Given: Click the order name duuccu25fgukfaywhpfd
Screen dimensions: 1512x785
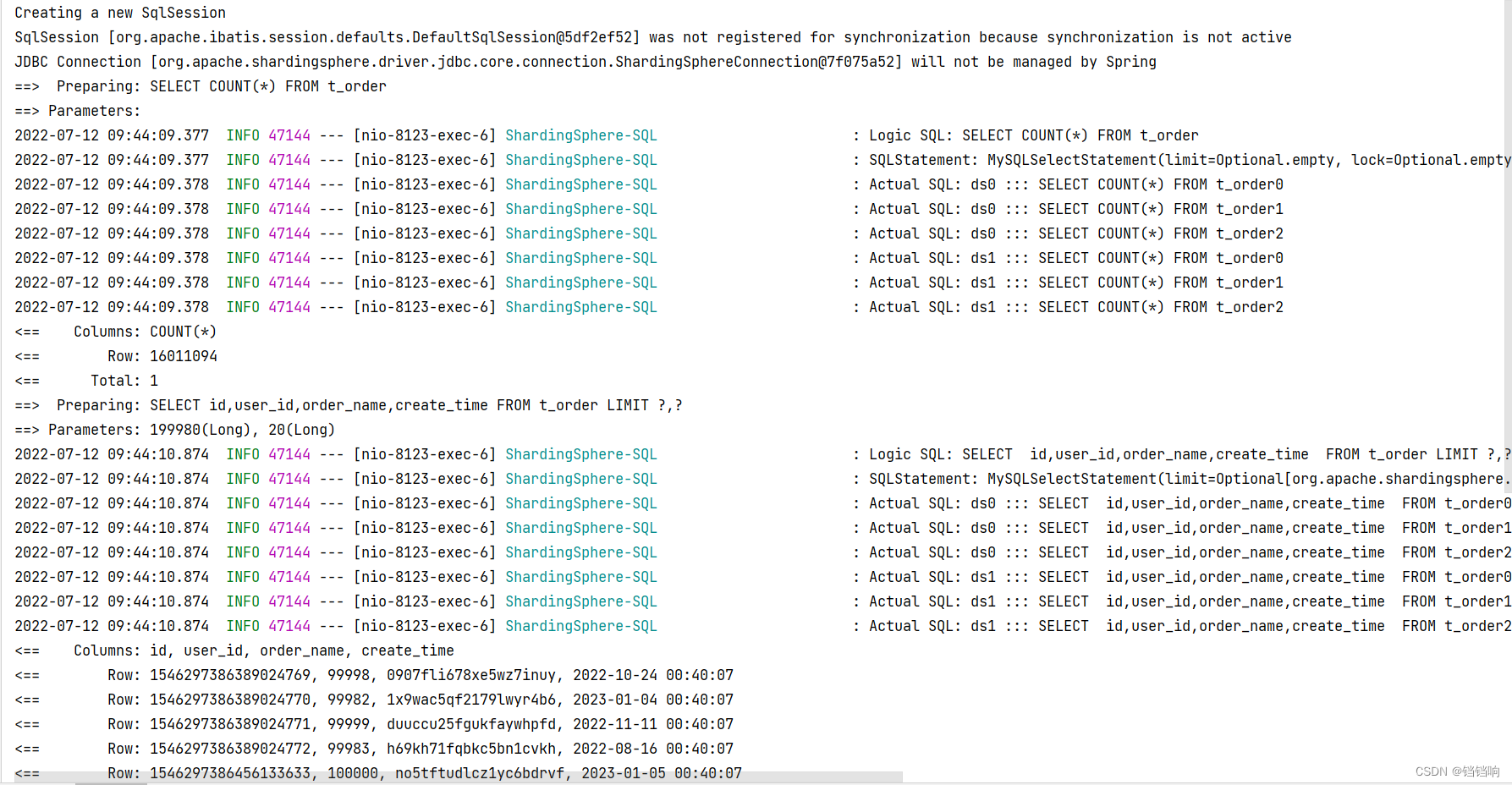Looking at the screenshot, I should 471,724.
